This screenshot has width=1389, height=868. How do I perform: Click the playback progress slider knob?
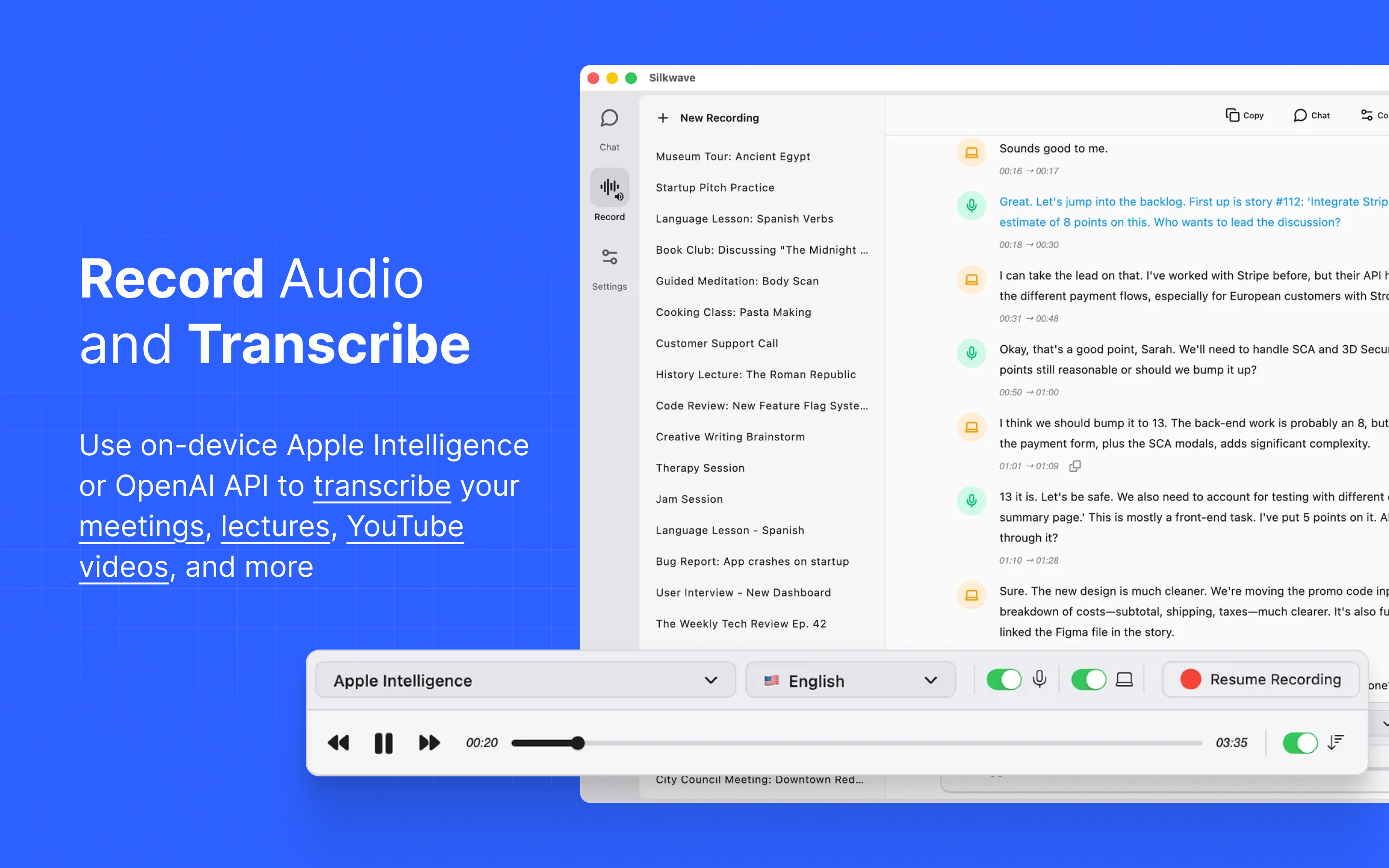tap(578, 743)
